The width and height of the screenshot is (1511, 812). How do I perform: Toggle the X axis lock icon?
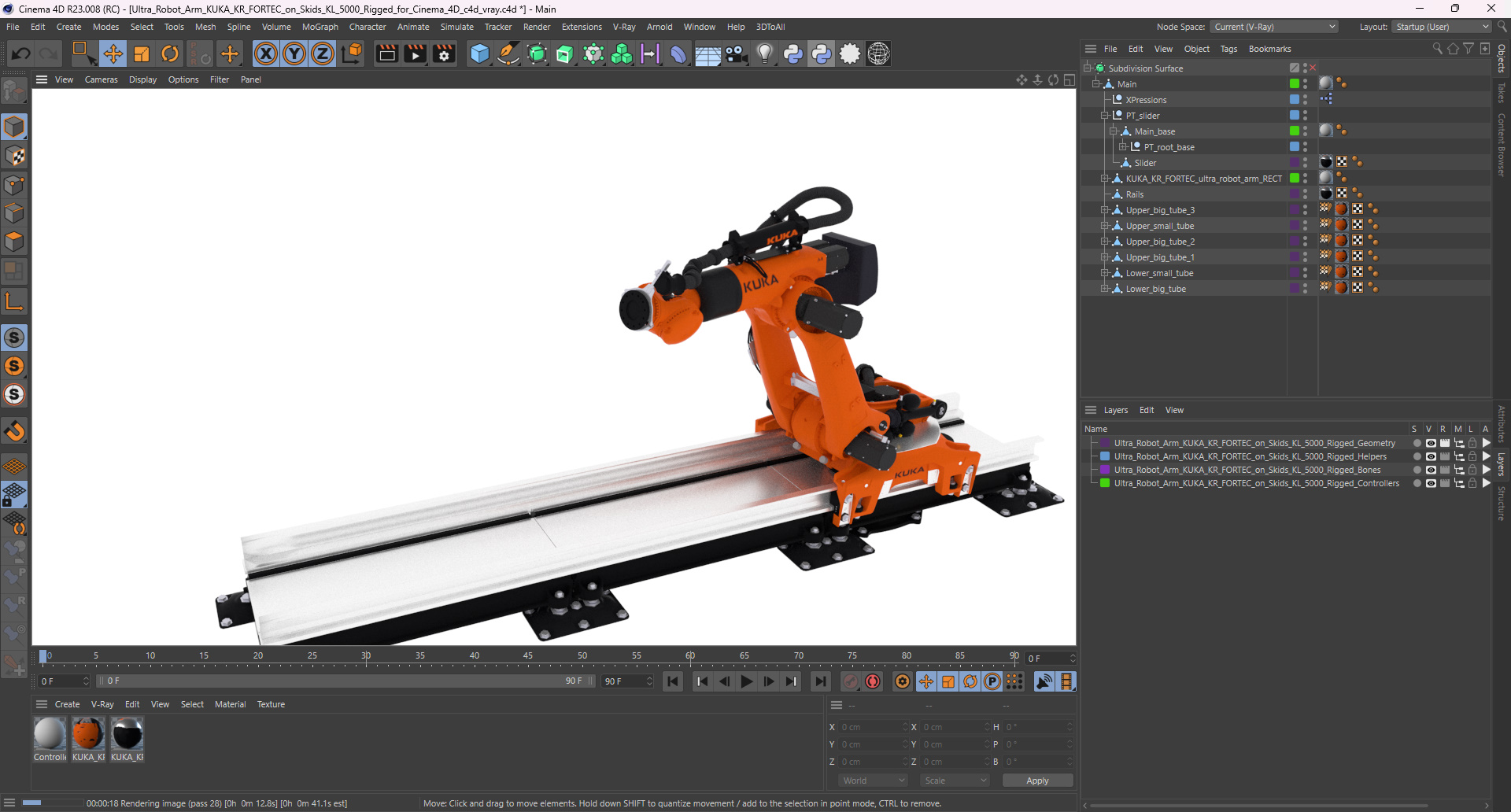point(266,54)
